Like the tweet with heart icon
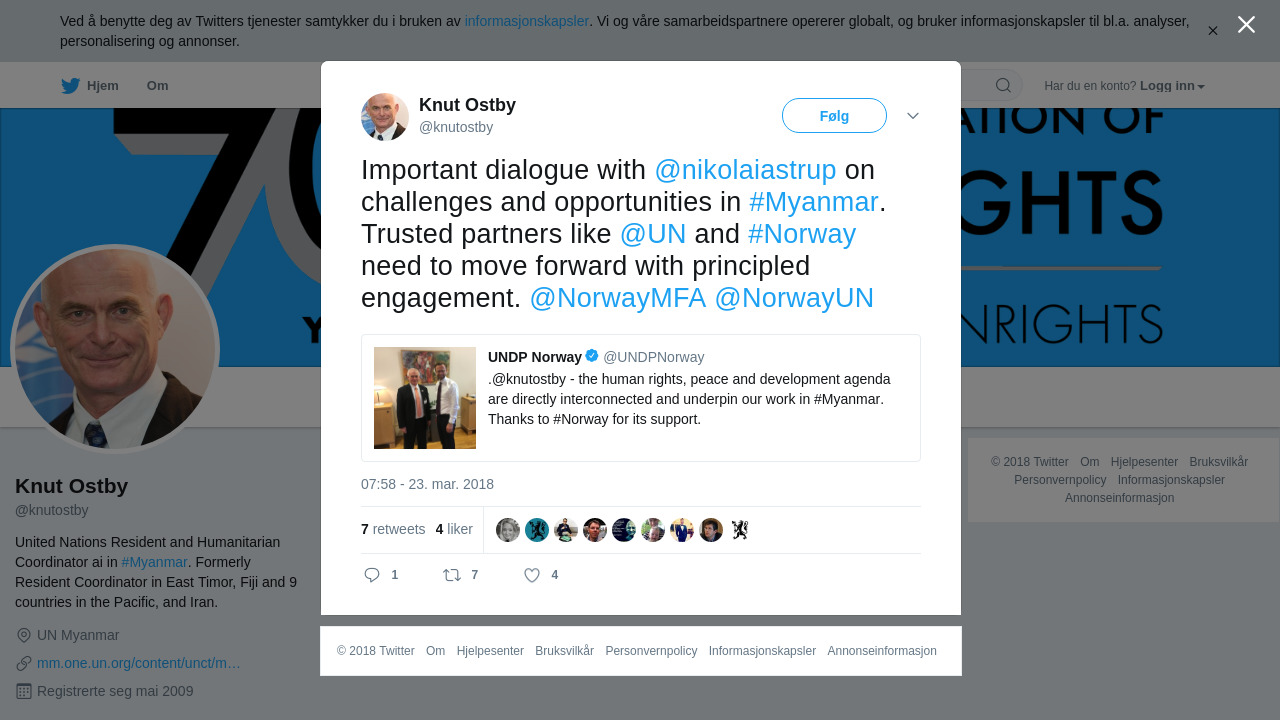This screenshot has height=720, width=1280. [532, 575]
